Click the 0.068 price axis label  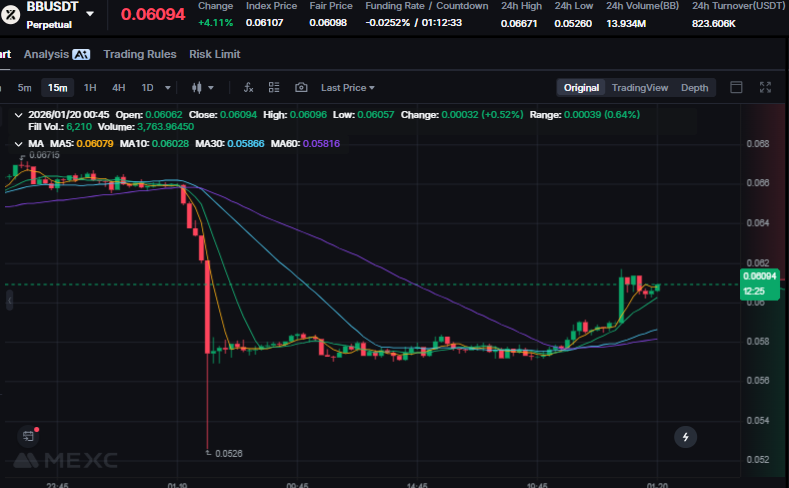[x=758, y=144]
